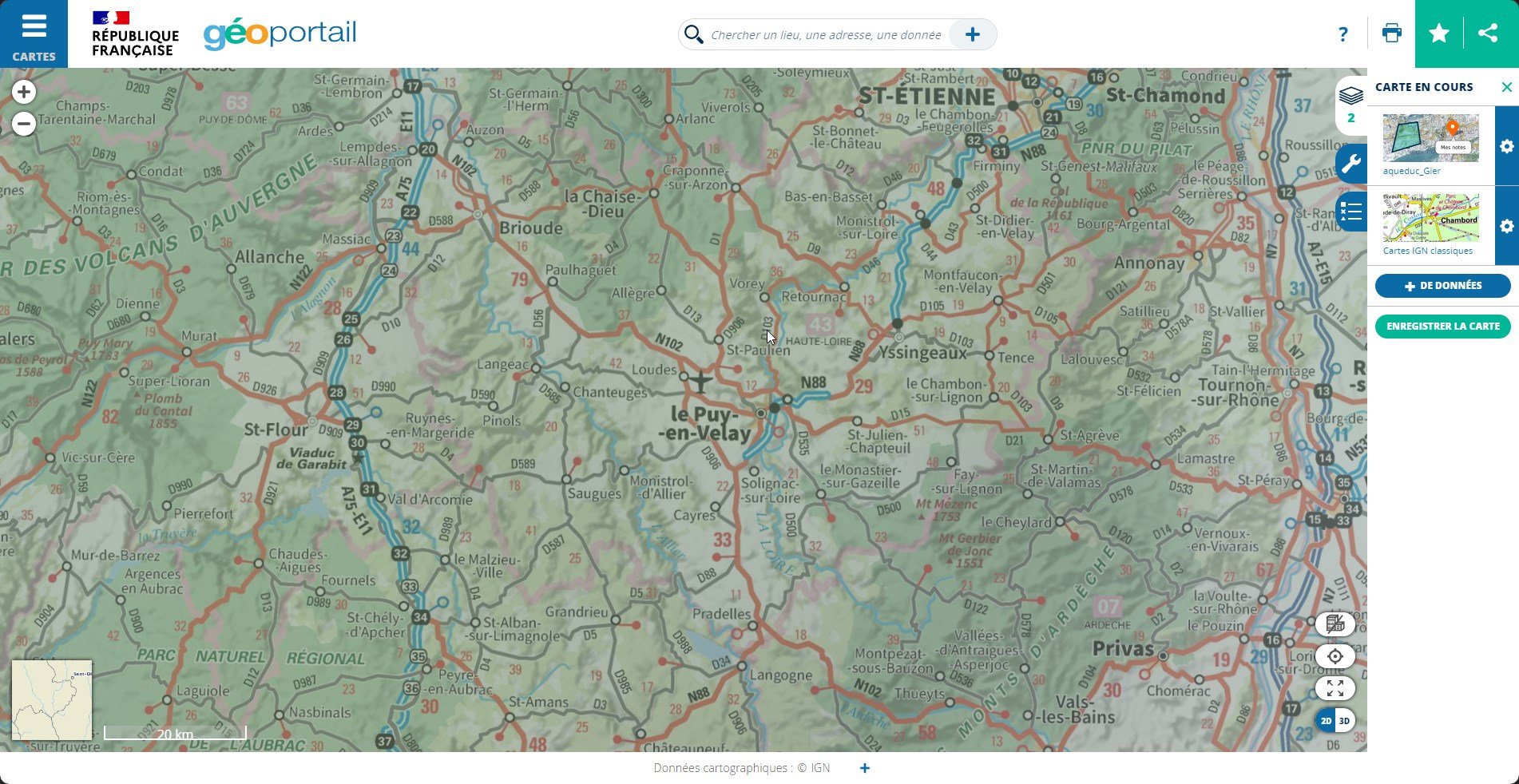
Task: Click the Privas town label
Action: coord(1123,648)
